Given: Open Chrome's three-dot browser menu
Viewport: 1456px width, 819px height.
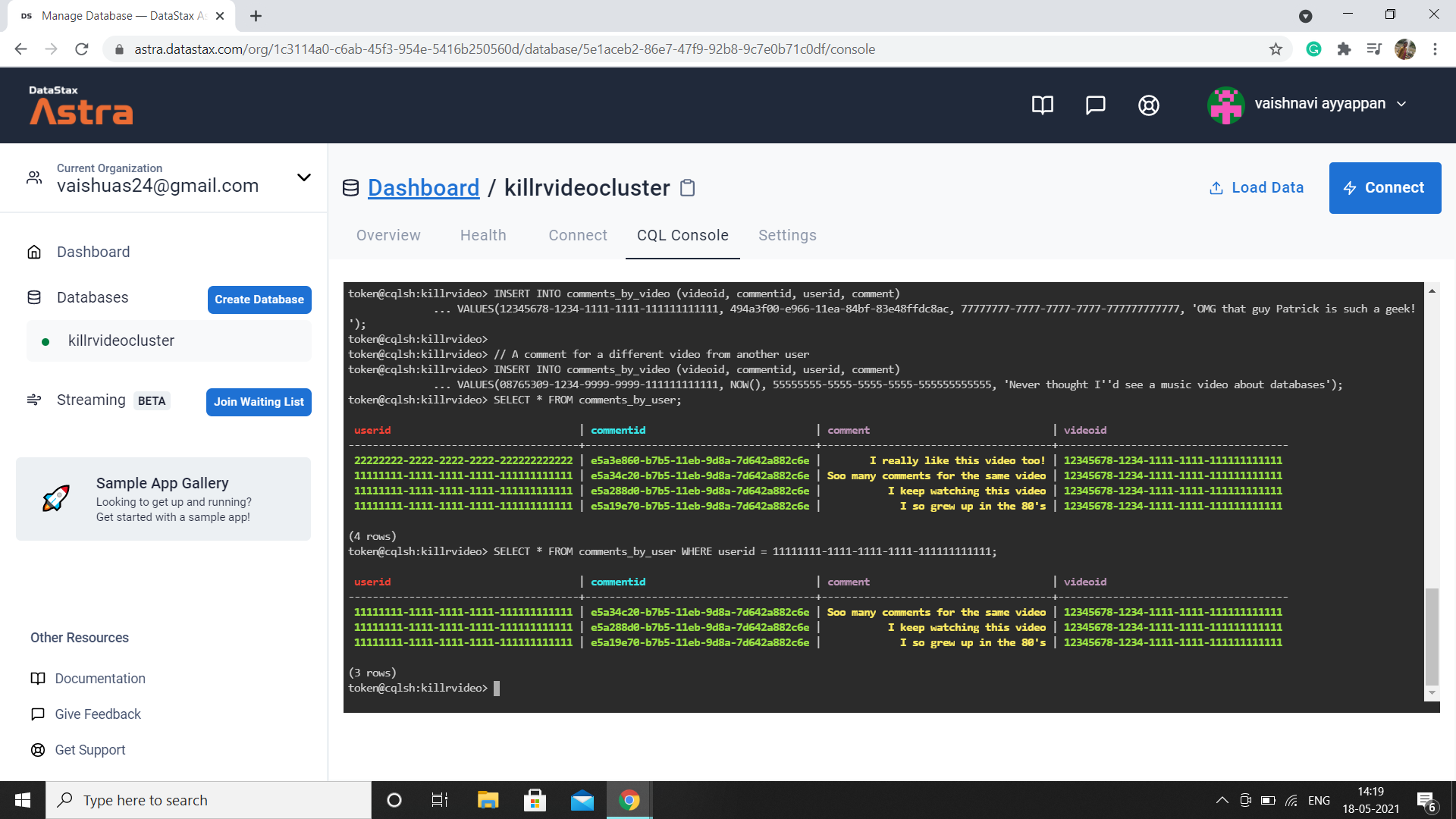Looking at the screenshot, I should pyautogui.click(x=1435, y=49).
